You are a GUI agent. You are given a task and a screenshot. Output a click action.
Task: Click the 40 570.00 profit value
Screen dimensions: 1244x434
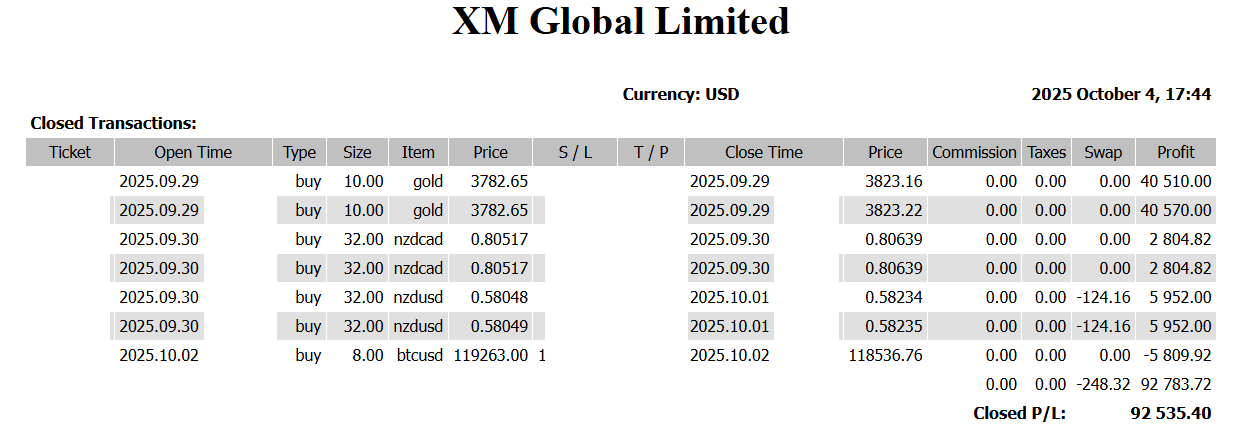(x=1175, y=210)
